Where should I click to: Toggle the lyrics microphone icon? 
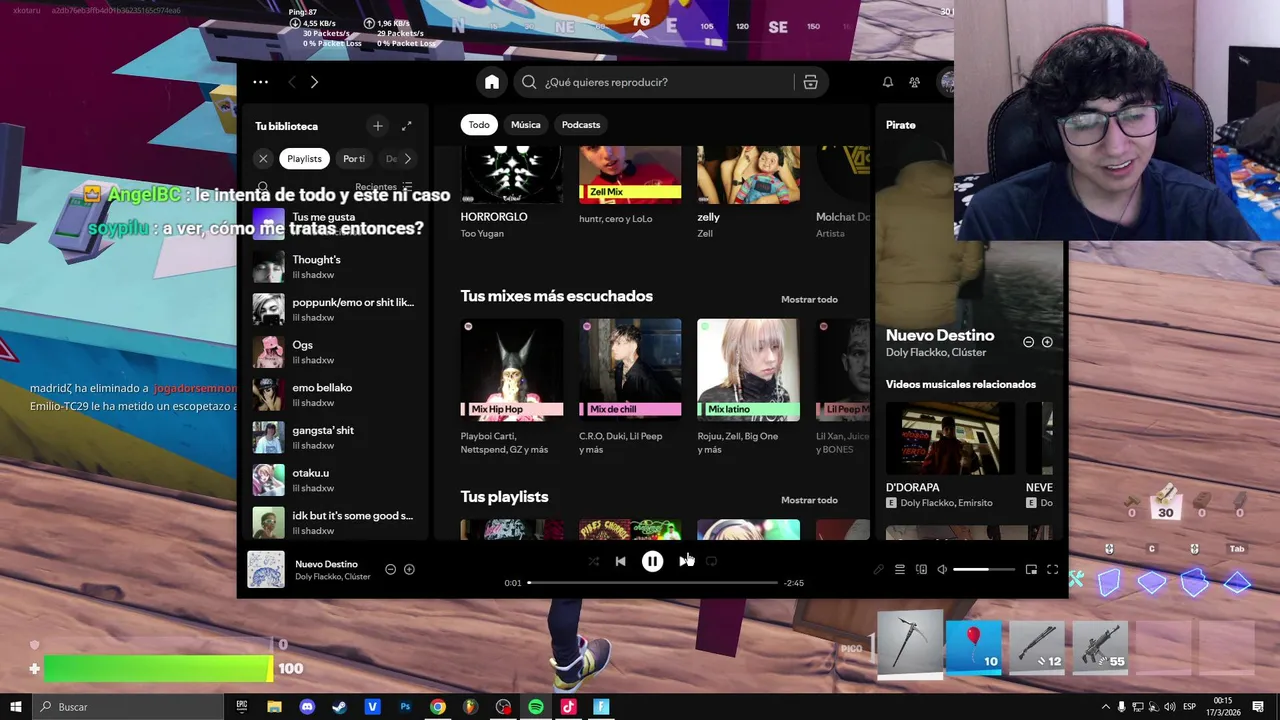[x=878, y=569]
